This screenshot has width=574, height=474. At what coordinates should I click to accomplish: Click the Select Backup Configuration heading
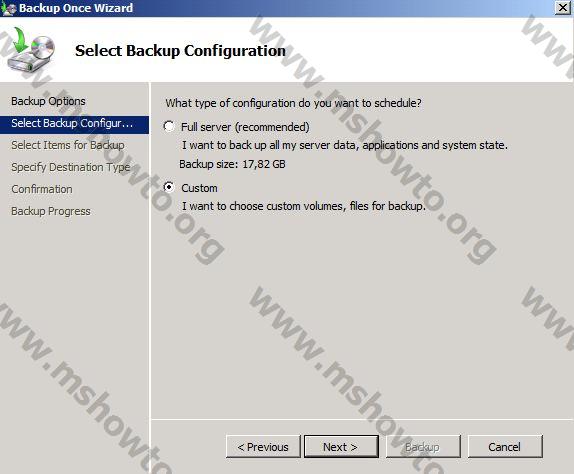coord(180,51)
